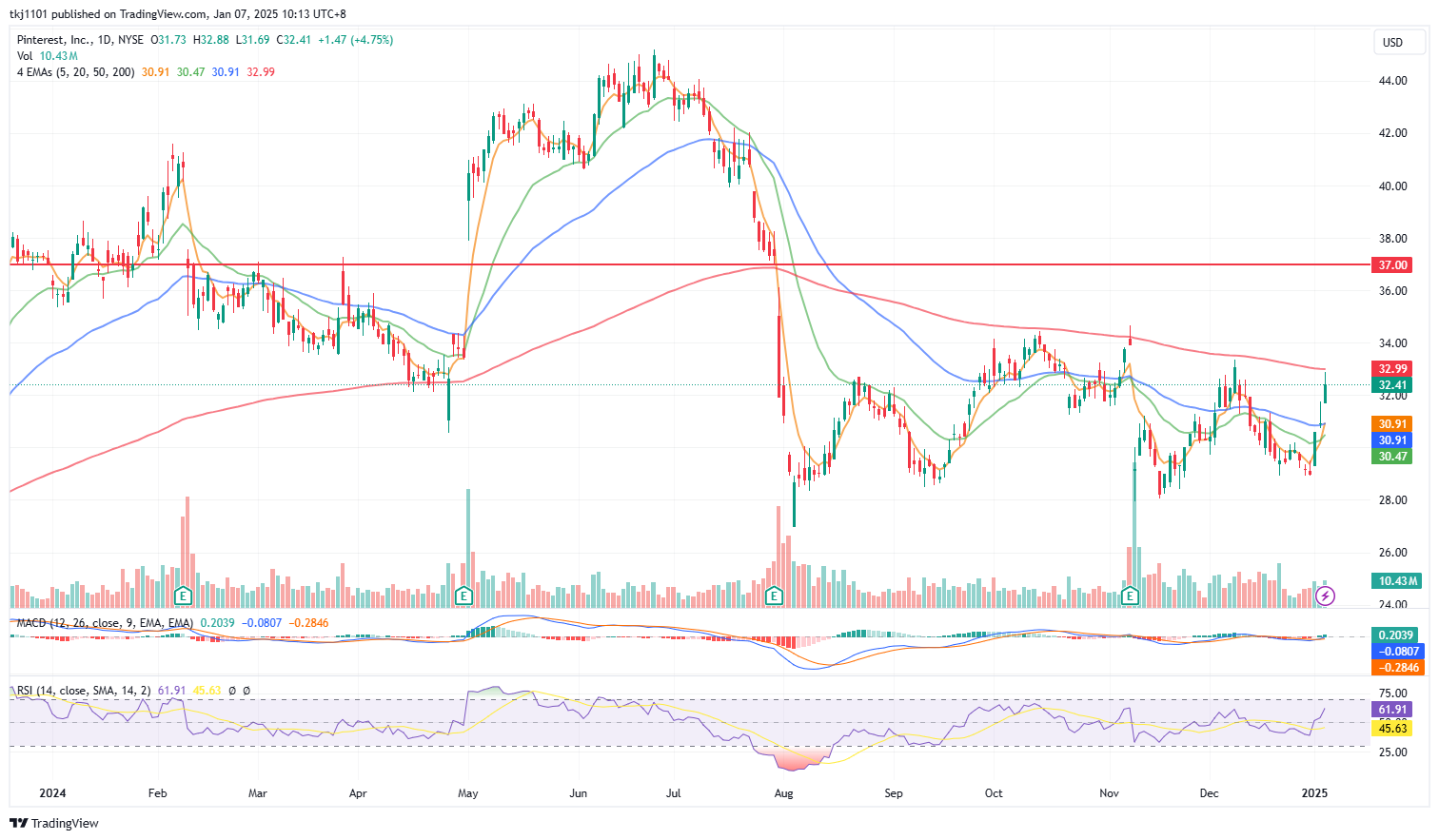Click the 75.00 RSI scale label
The width and height of the screenshot is (1439, 840).
coord(1393,693)
